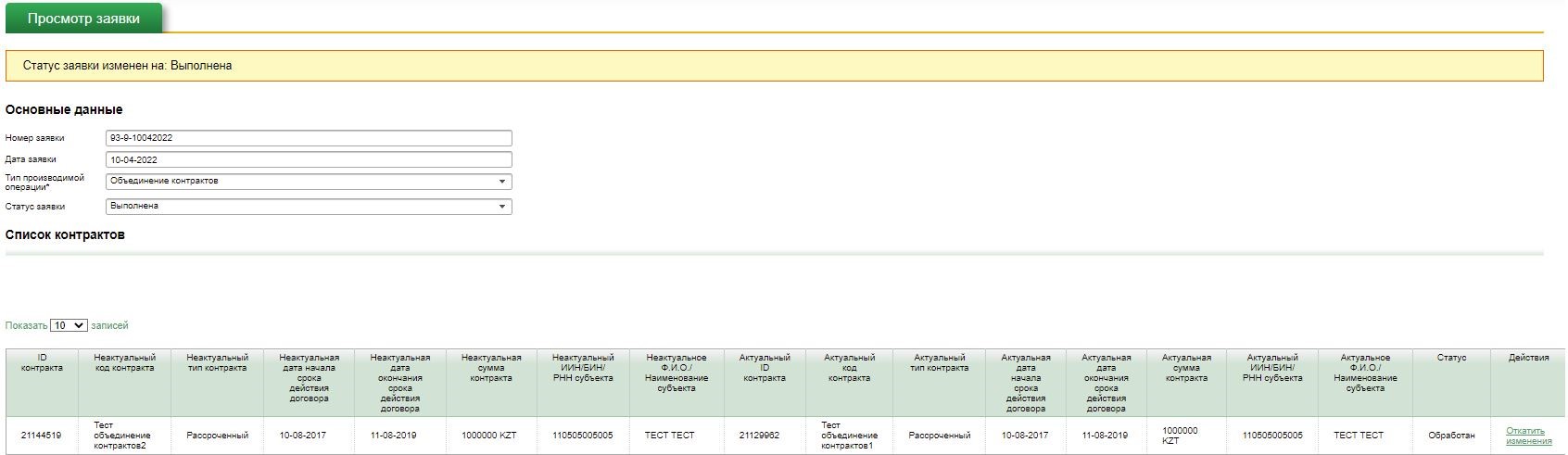Sort by ID контракта column header

coord(42,362)
